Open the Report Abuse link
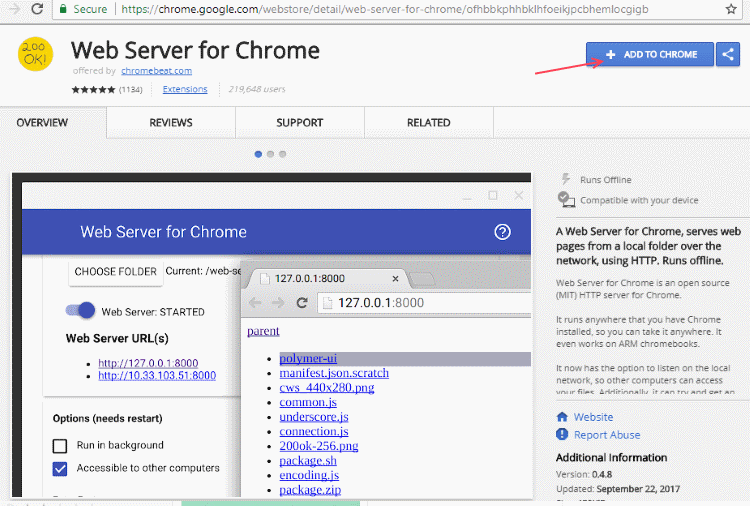Image resolution: width=750 pixels, height=506 pixels. 607,435
